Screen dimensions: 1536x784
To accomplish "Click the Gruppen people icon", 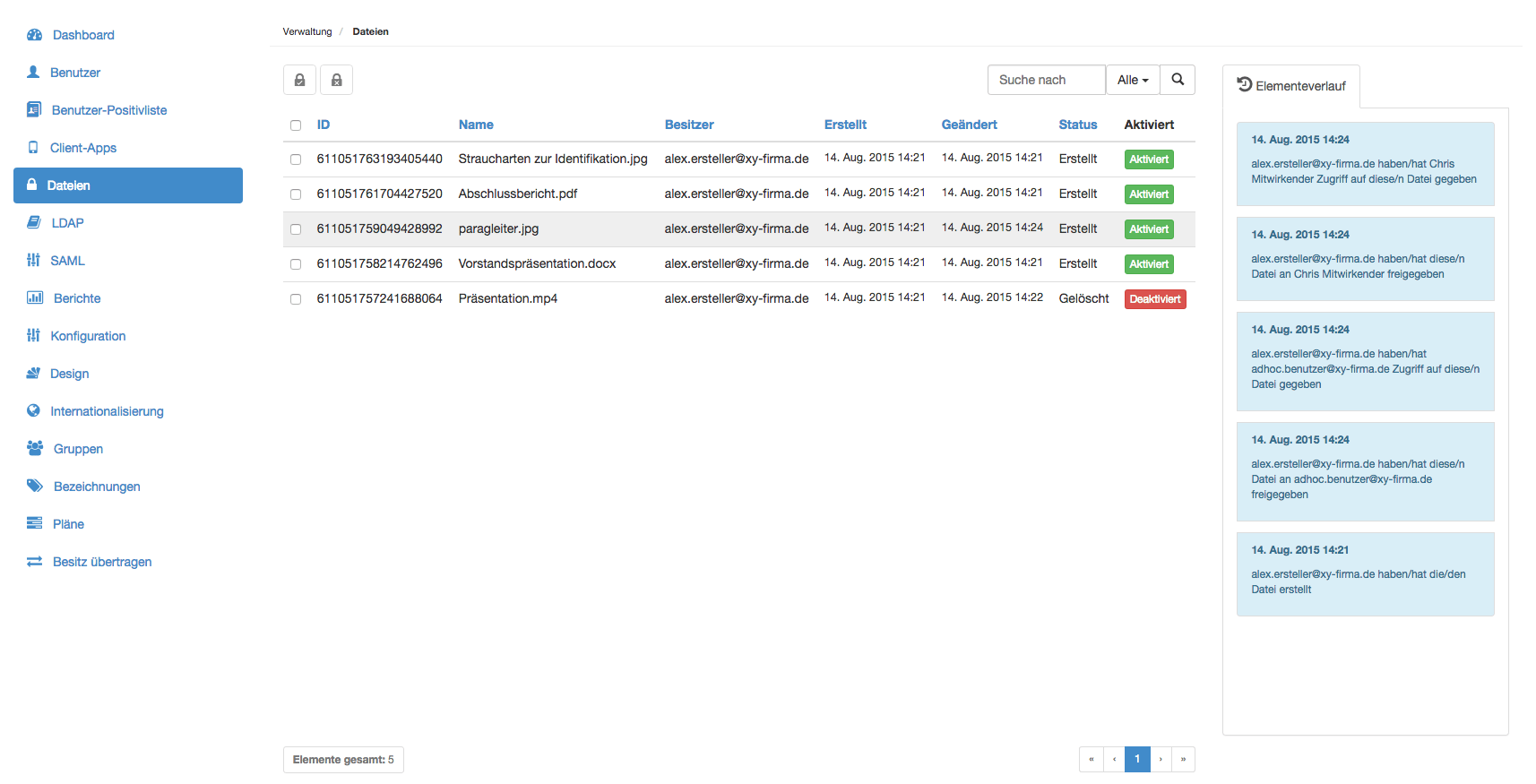I will [35, 448].
